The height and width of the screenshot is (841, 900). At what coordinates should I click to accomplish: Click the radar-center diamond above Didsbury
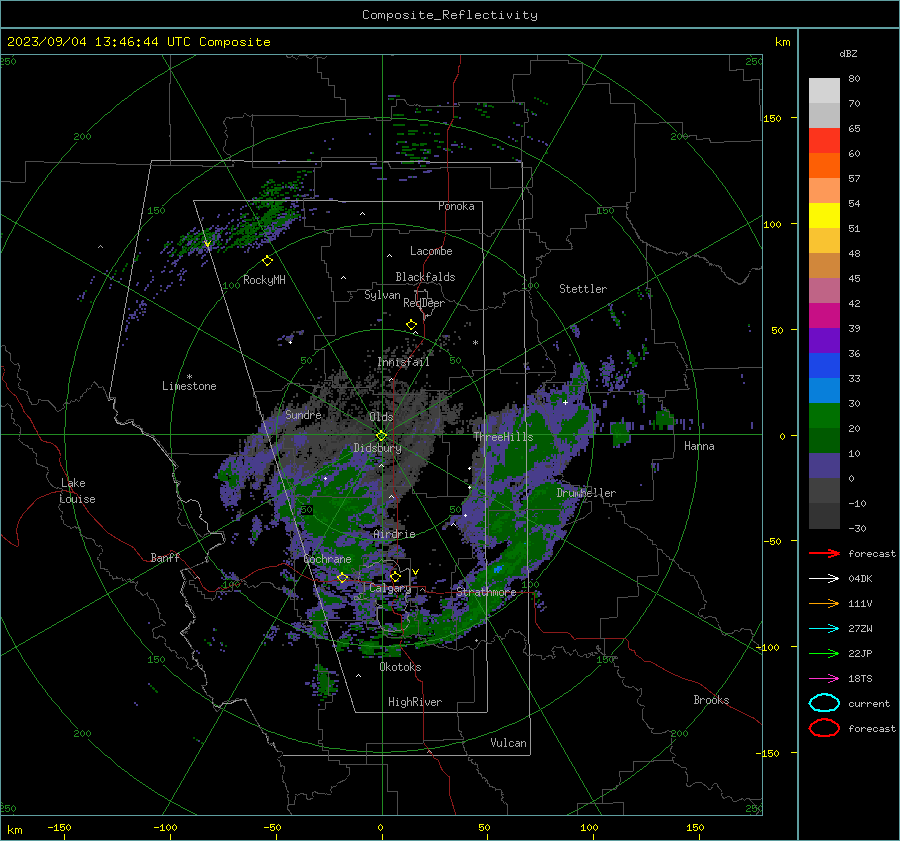pos(381,436)
